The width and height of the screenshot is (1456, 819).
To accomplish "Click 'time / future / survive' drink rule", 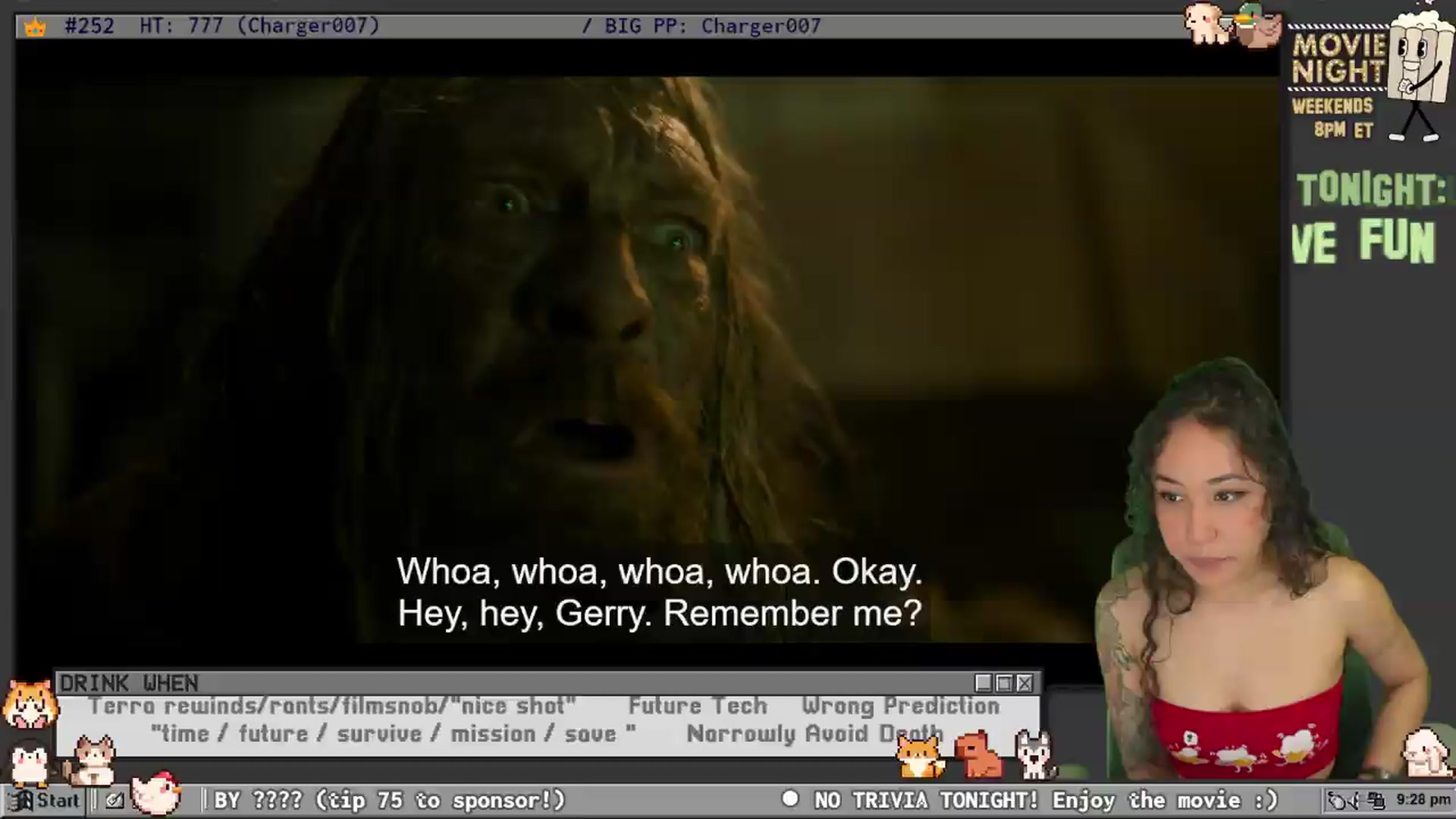I will (x=394, y=734).
